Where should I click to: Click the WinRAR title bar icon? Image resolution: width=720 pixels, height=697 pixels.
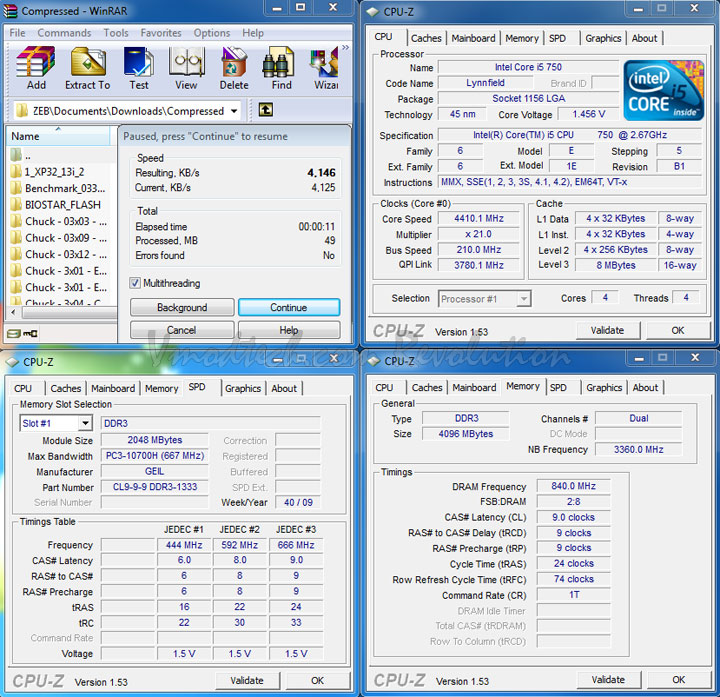point(10,11)
